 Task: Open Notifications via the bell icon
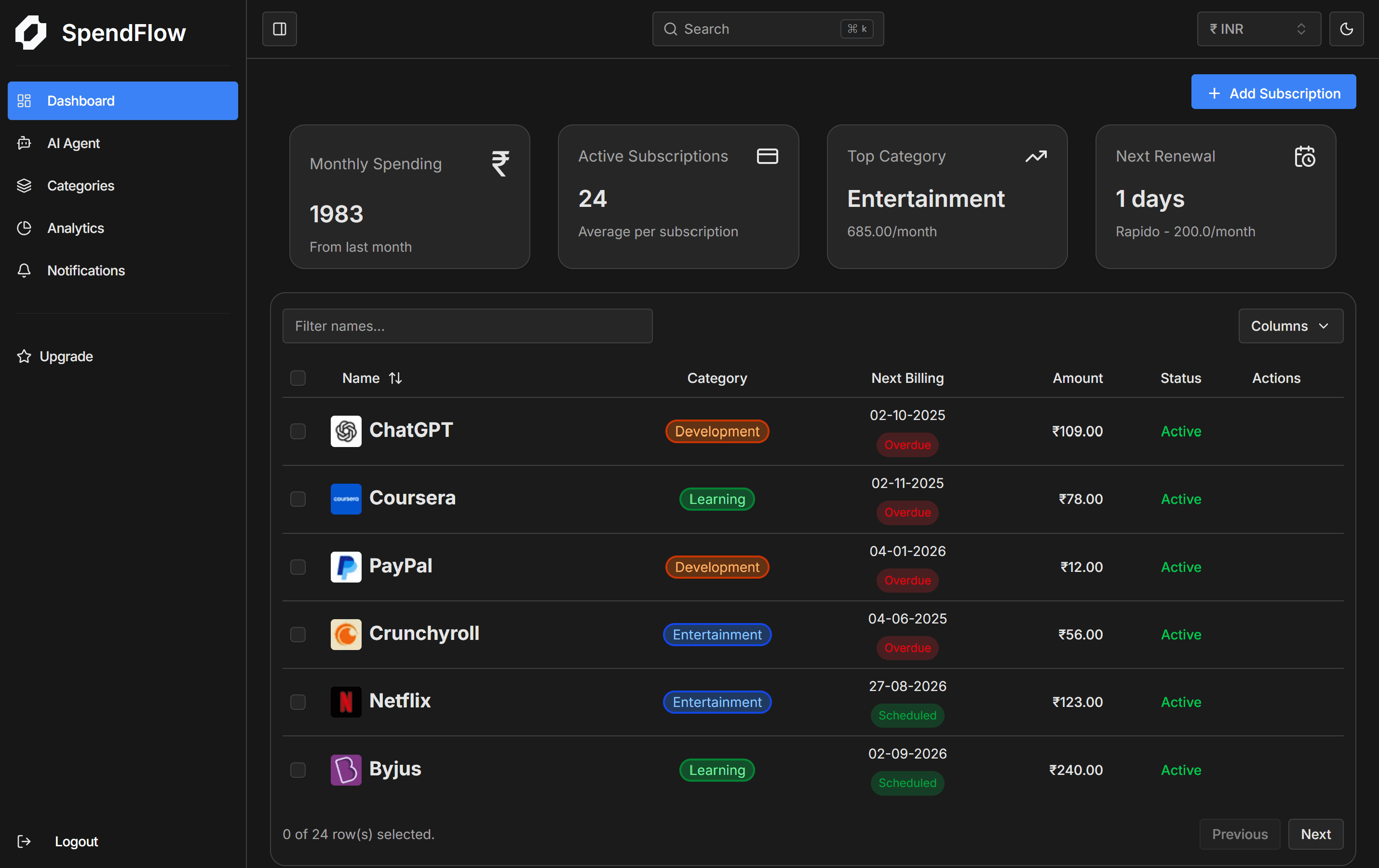pyautogui.click(x=24, y=270)
